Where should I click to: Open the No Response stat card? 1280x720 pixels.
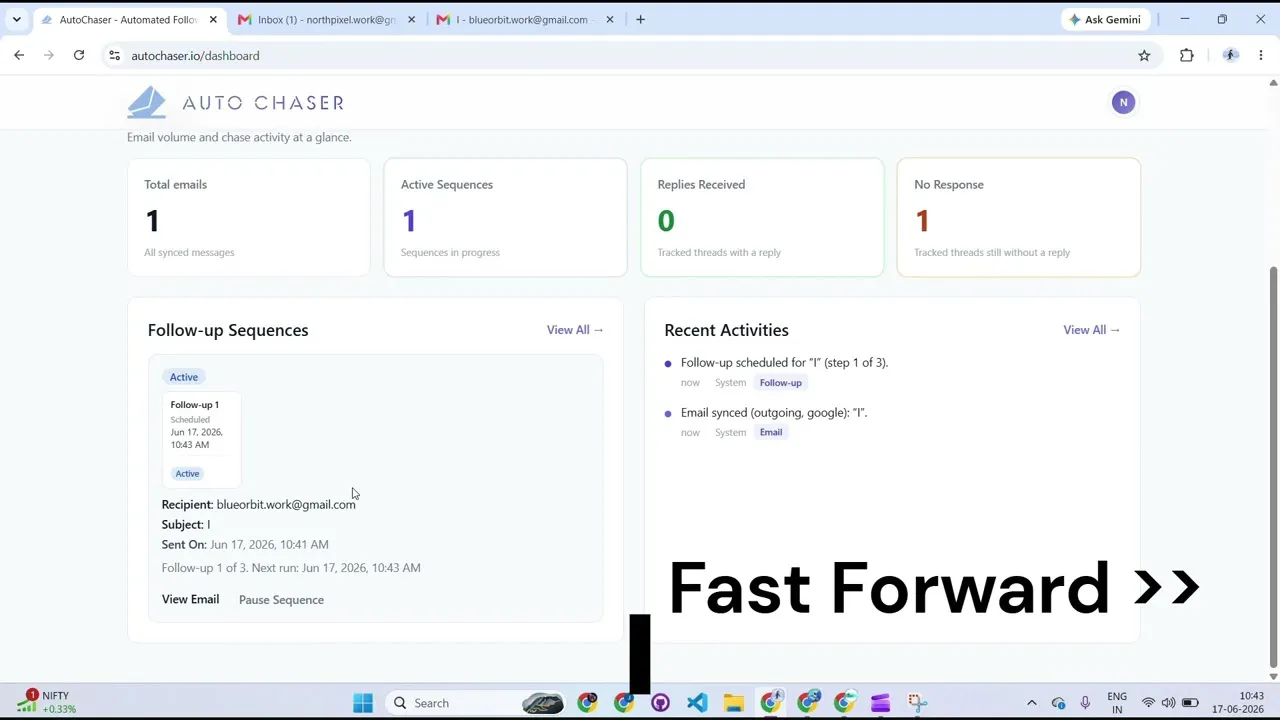click(1019, 217)
